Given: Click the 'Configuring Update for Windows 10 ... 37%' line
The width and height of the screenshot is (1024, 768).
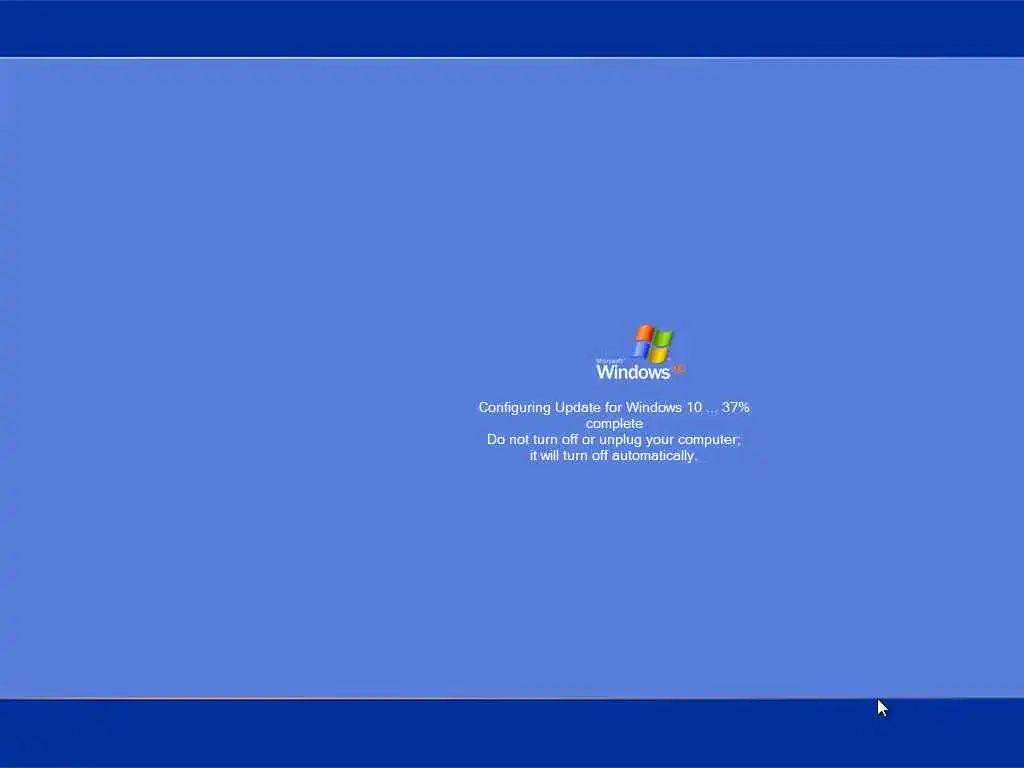Looking at the screenshot, I should tap(614, 408).
